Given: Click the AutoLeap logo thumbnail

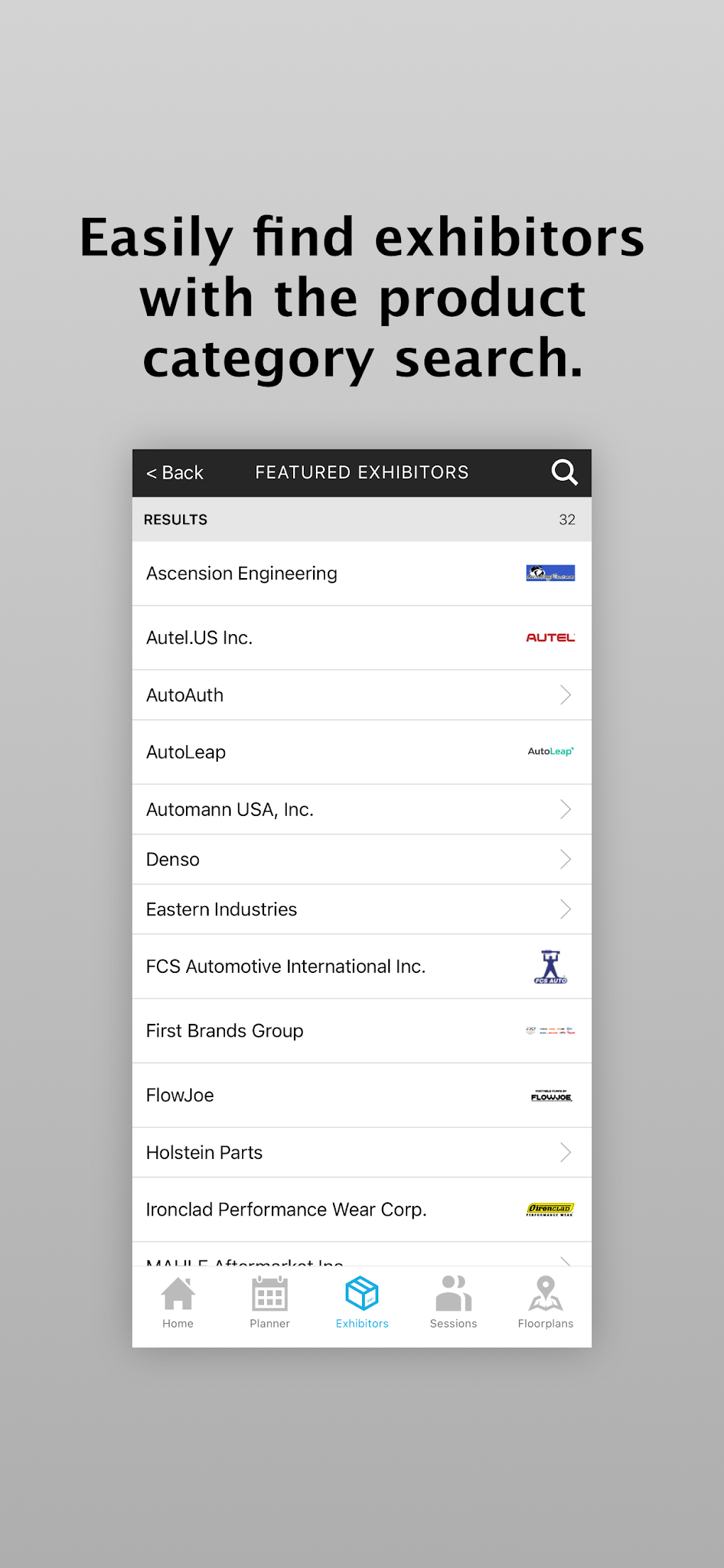Looking at the screenshot, I should click(550, 751).
